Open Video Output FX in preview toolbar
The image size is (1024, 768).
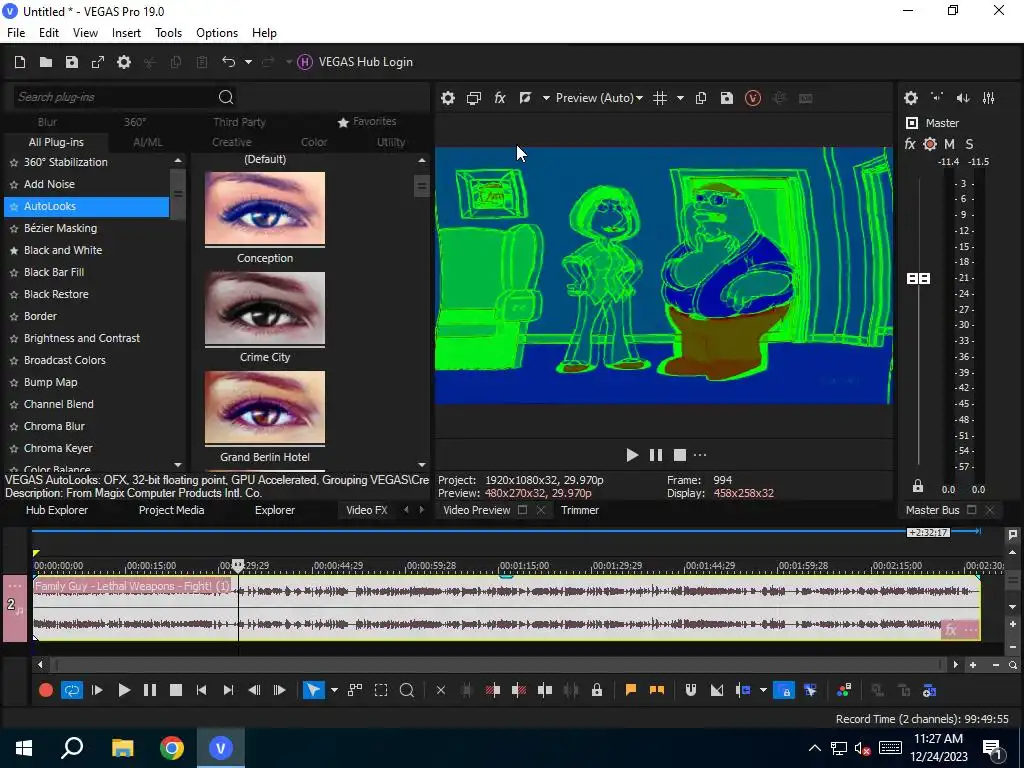[500, 98]
